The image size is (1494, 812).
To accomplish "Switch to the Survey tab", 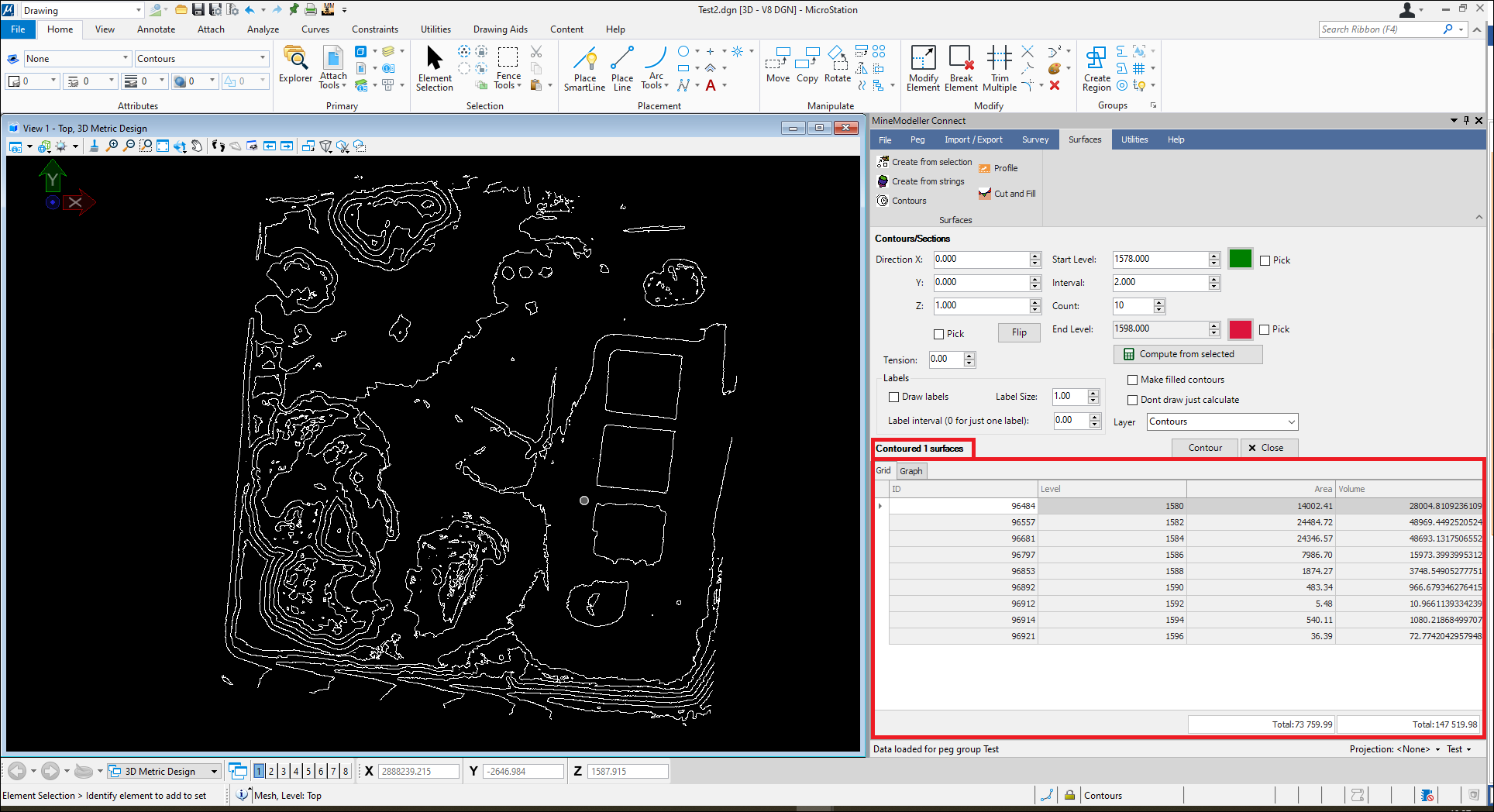I will click(x=1034, y=139).
